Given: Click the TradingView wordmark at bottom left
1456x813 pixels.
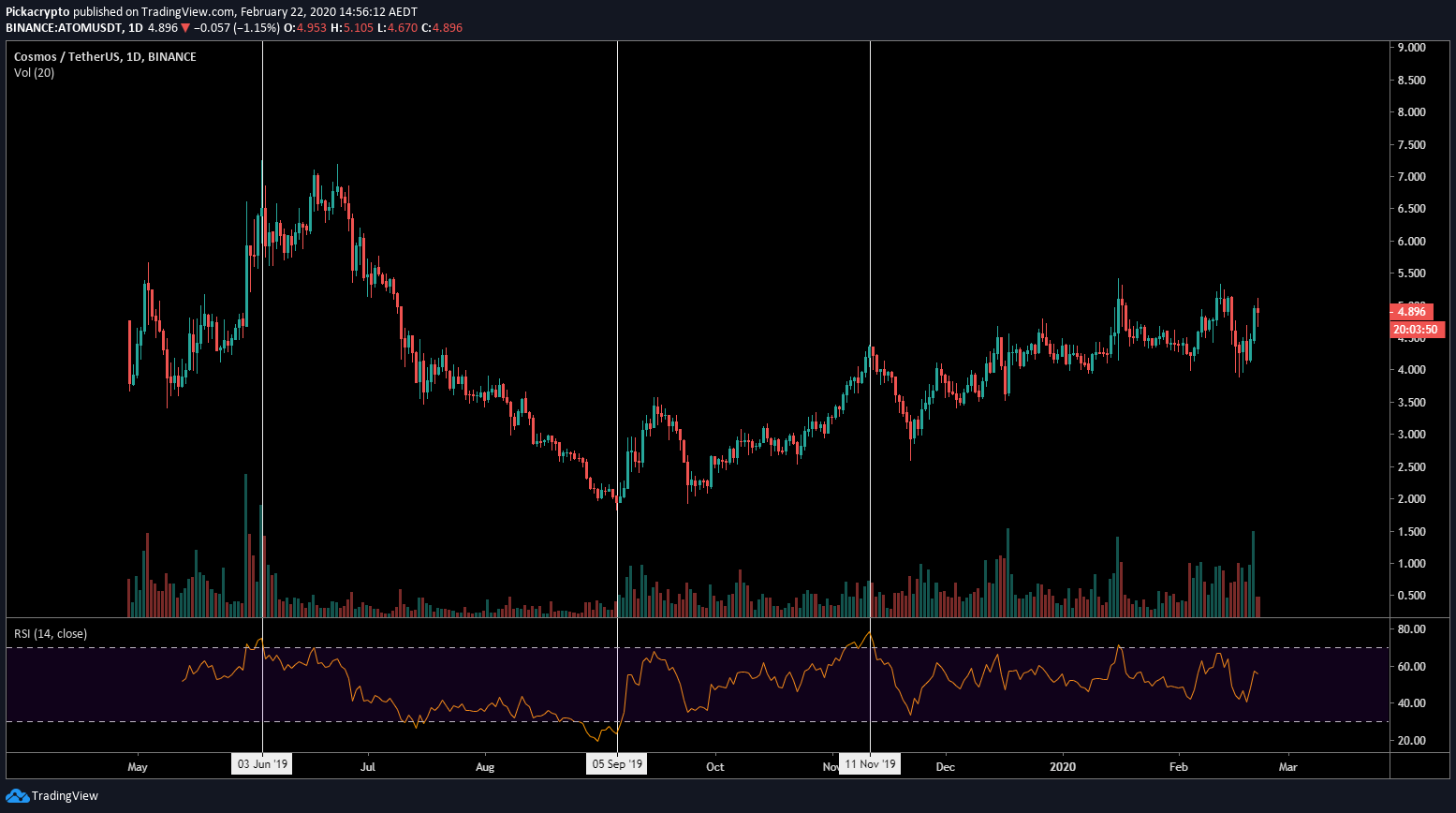Looking at the screenshot, I should [x=65, y=796].
